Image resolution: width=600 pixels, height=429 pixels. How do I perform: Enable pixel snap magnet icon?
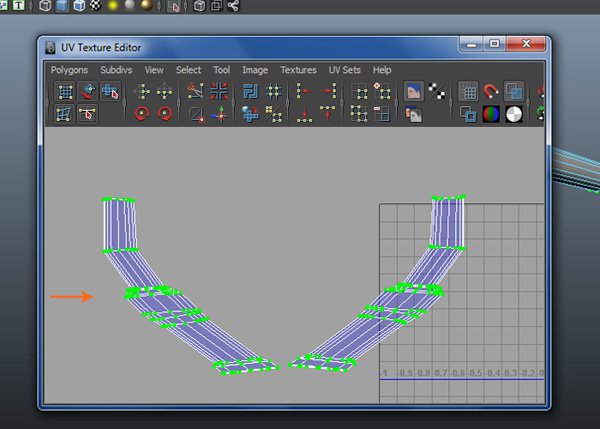[491, 91]
